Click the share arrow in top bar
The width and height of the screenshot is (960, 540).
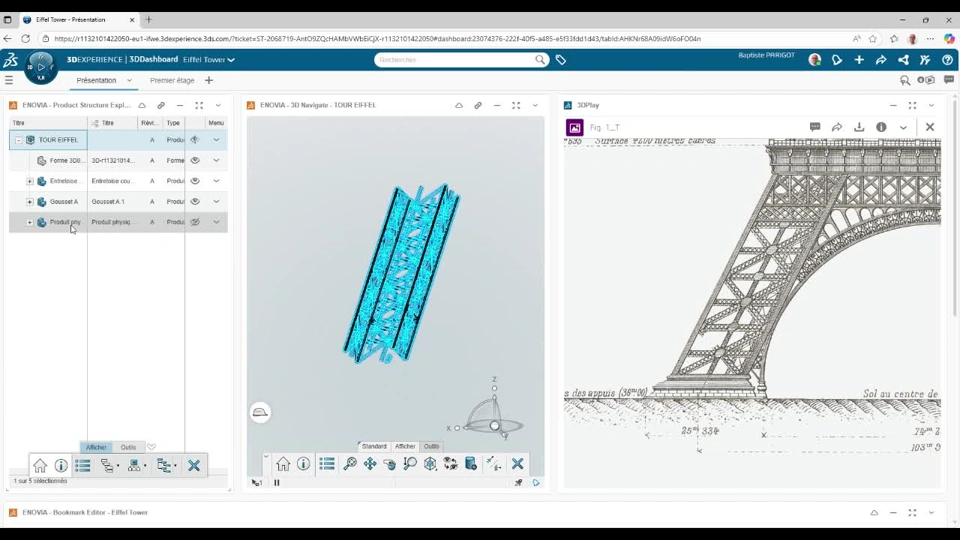tap(881, 60)
